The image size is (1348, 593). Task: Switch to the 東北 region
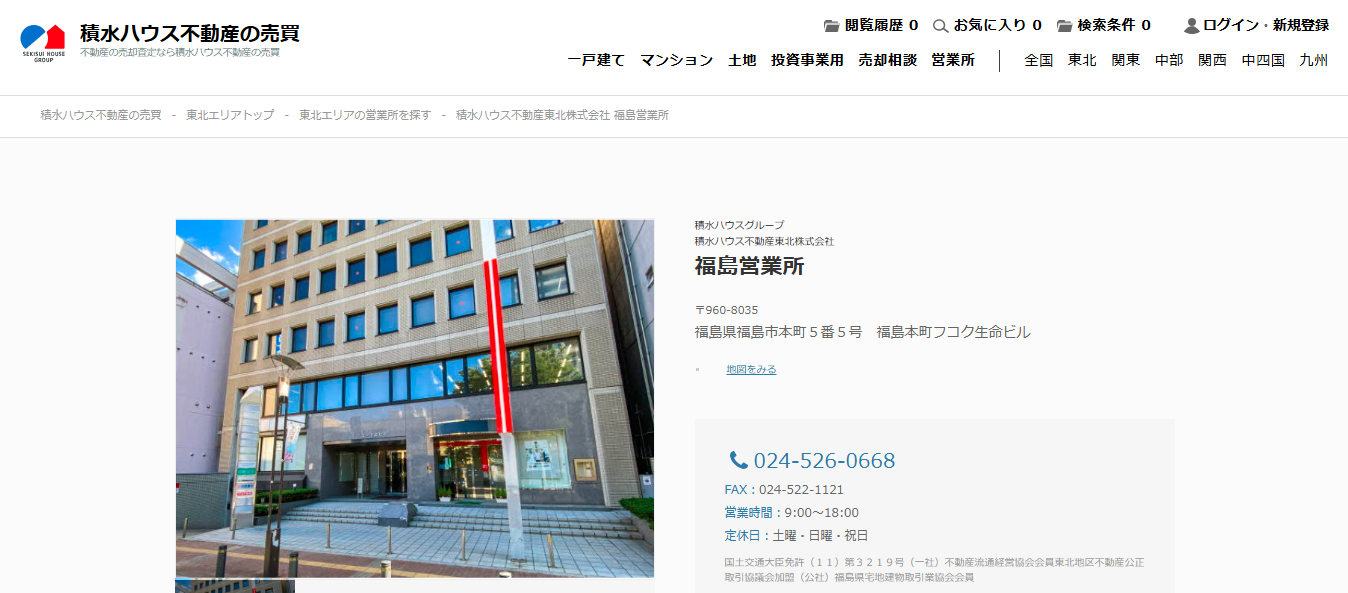[x=1082, y=60]
